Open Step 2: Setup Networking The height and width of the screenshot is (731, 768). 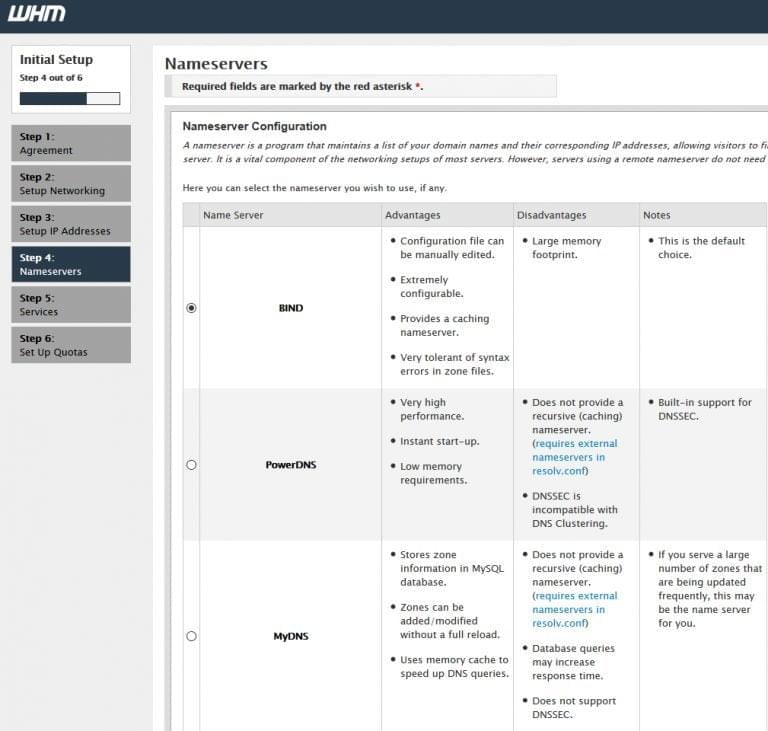click(71, 184)
